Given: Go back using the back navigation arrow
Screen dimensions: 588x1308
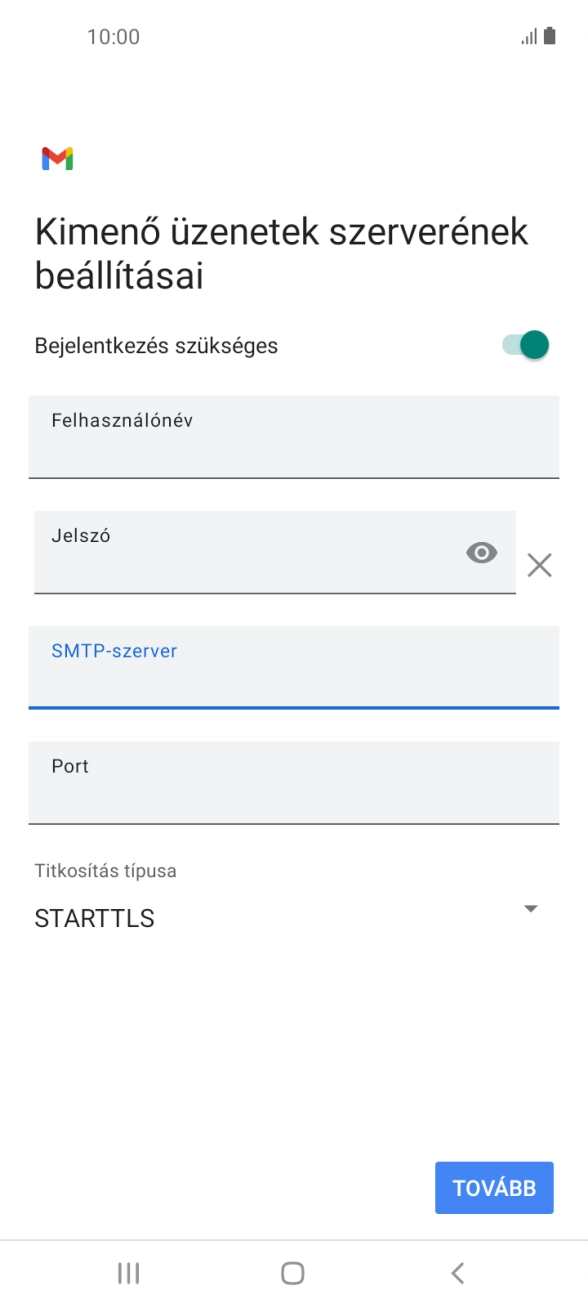Looking at the screenshot, I should [457, 1273].
